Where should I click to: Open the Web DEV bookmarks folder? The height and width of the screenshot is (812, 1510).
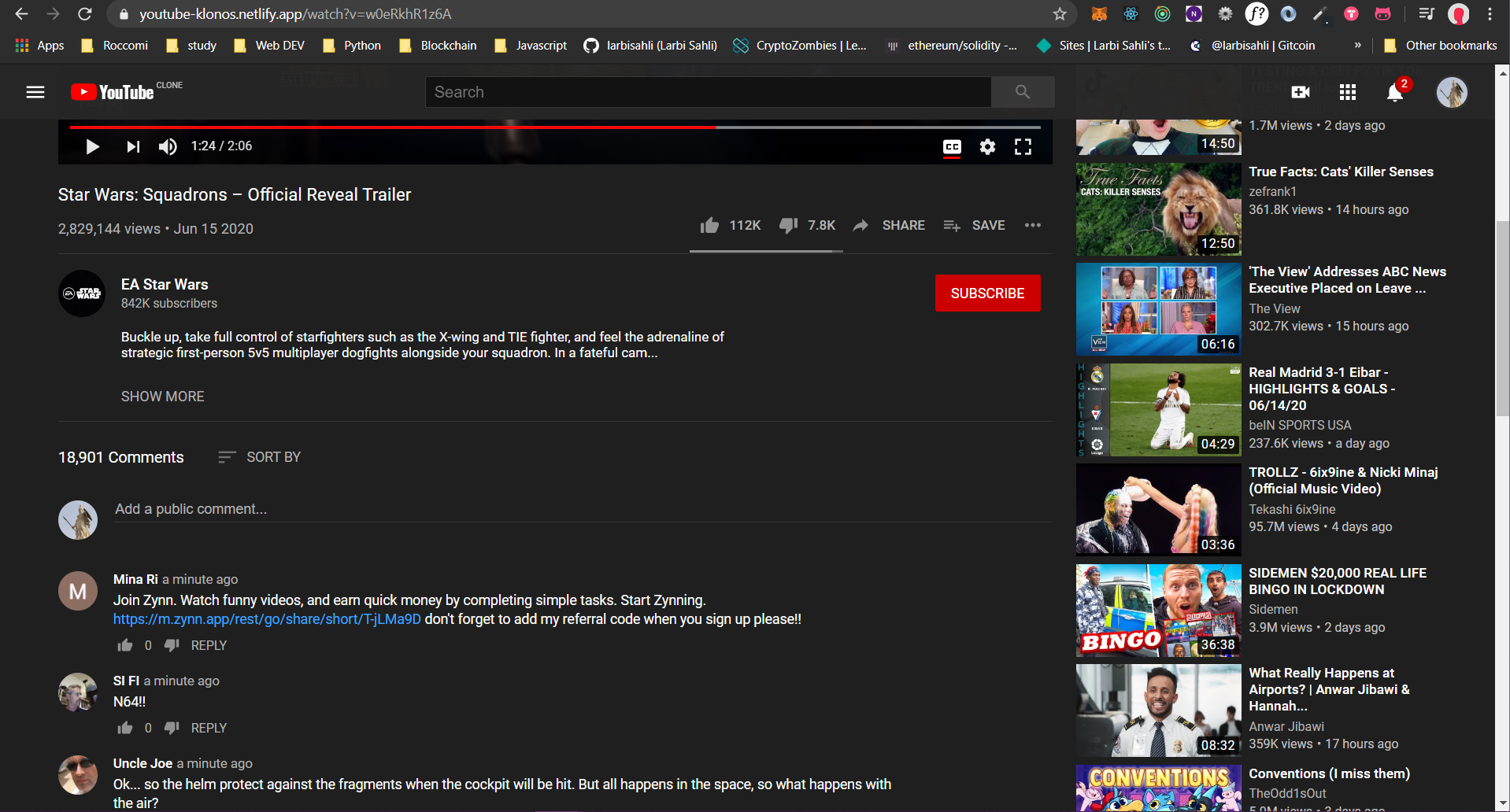click(x=268, y=46)
